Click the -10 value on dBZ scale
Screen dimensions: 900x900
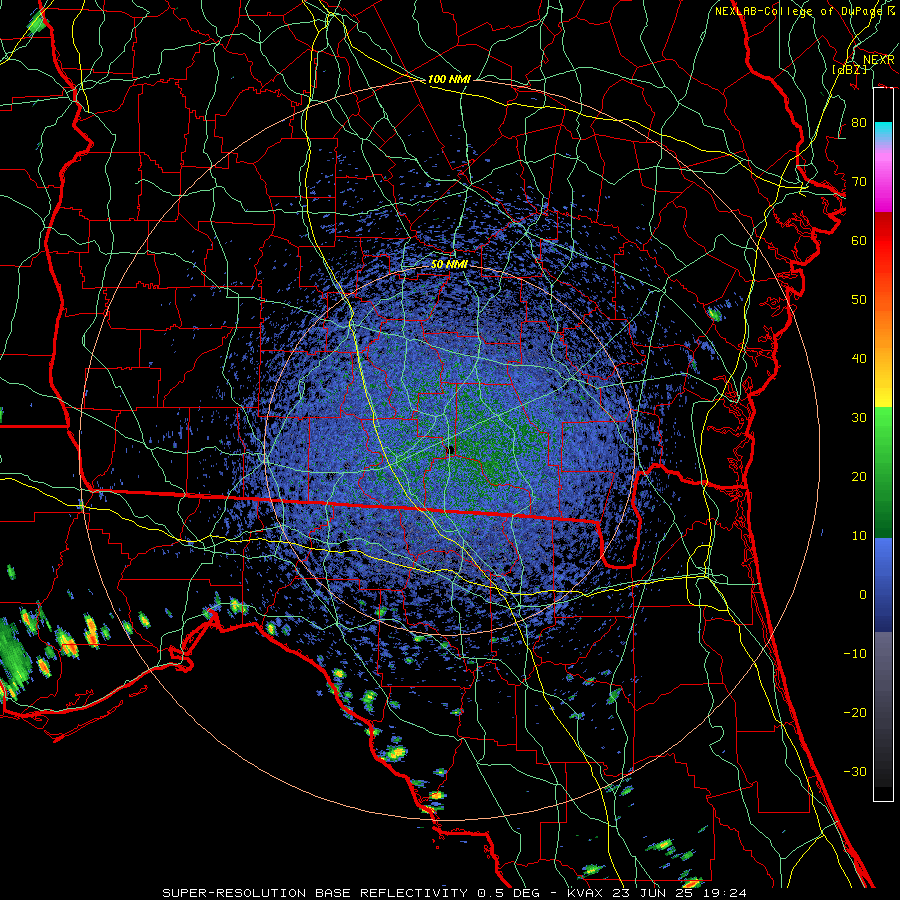(x=855, y=654)
